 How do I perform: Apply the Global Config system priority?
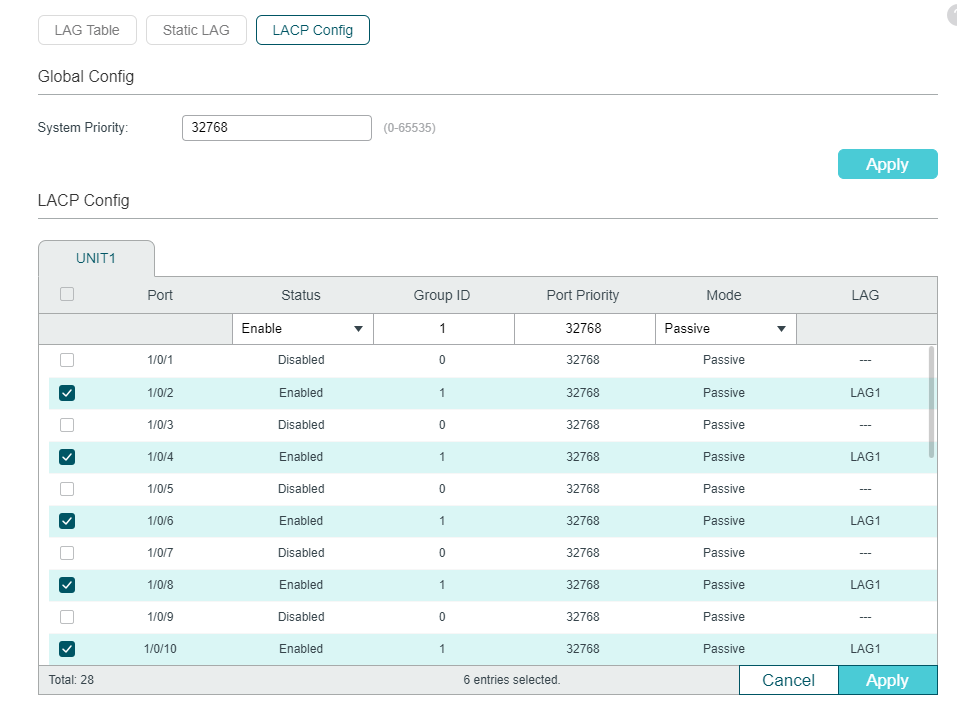click(887, 164)
